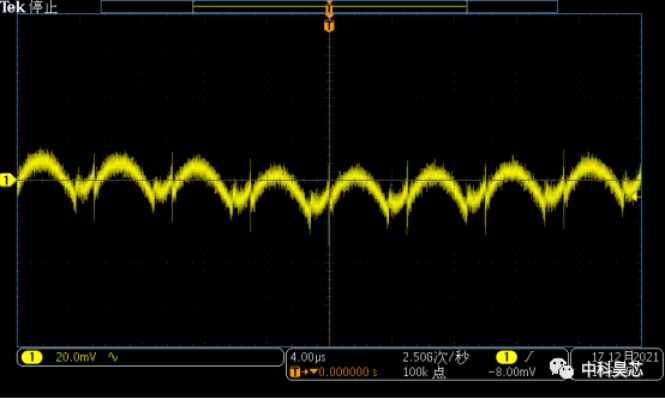Select the channel 1 ground reference marker
The width and height of the screenshot is (665, 399).
(7, 180)
